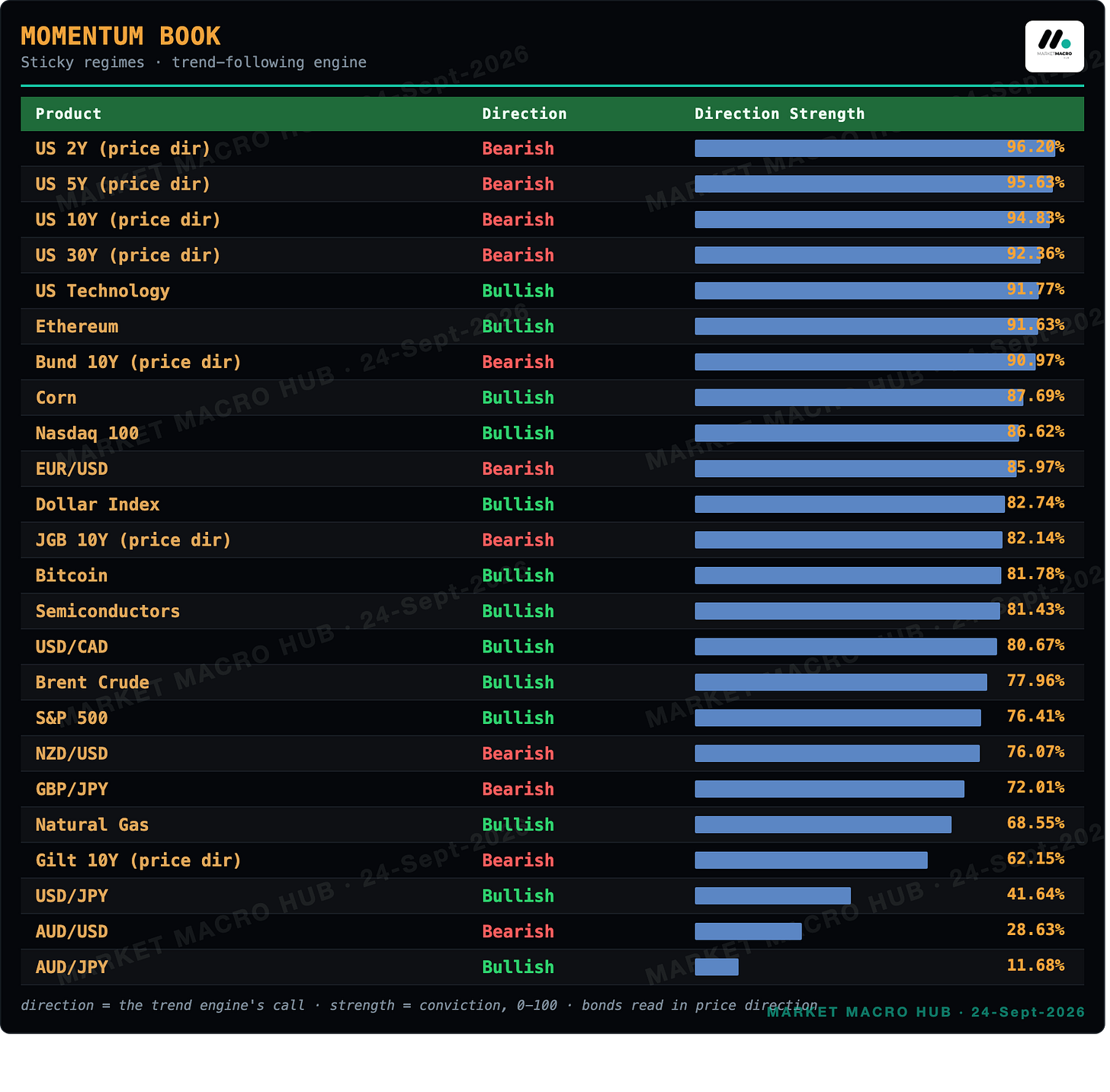This screenshot has height=1092, width=1110.
Task: Select the "Bund 10Y (price dir)" product name
Action: point(139,362)
